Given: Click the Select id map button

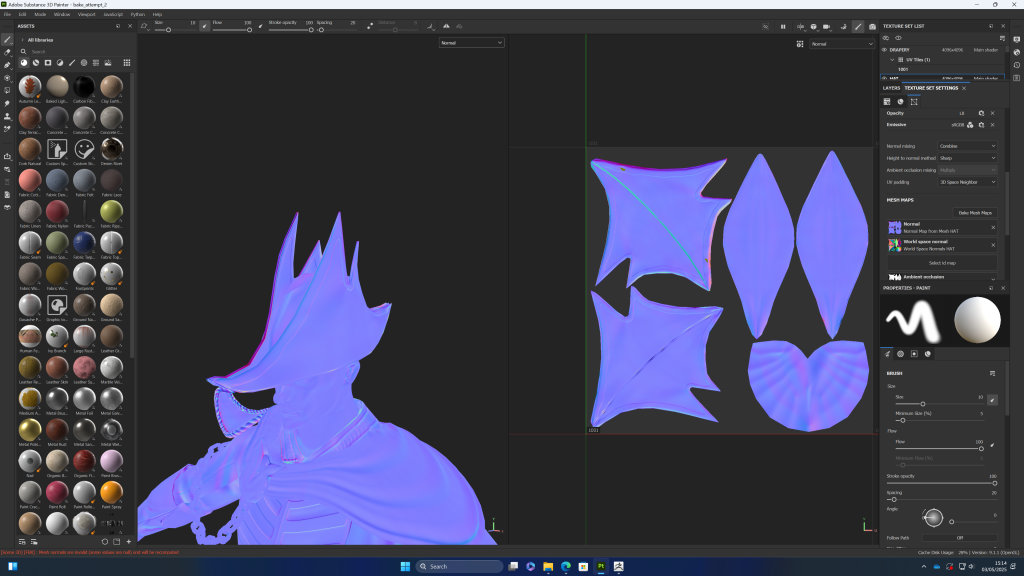Looking at the screenshot, I should pyautogui.click(x=940, y=262).
